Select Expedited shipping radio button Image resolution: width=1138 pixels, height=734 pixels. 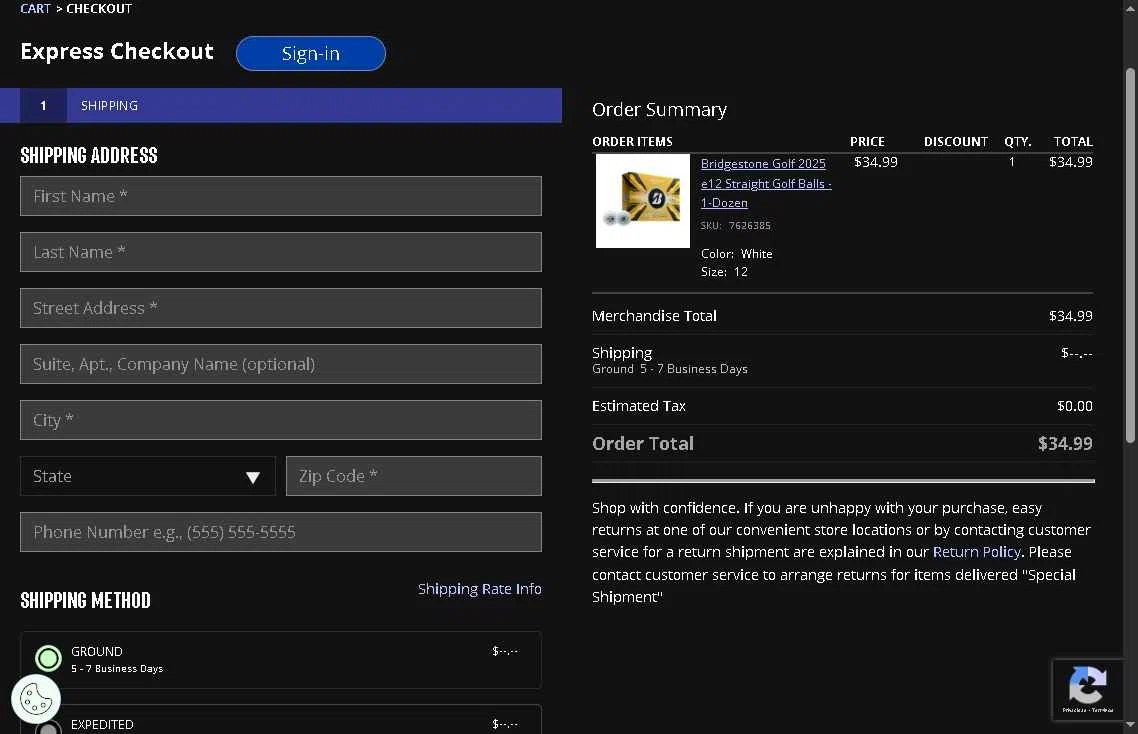tap(49, 727)
